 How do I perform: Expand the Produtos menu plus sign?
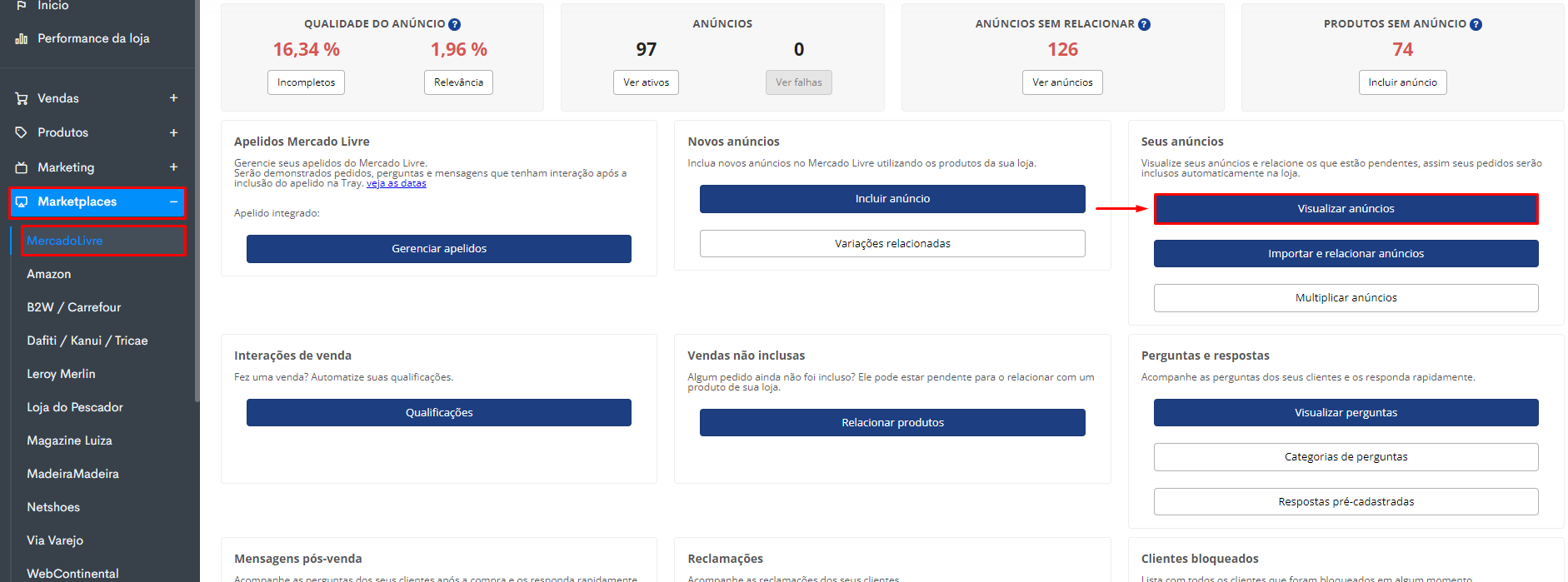coord(174,132)
